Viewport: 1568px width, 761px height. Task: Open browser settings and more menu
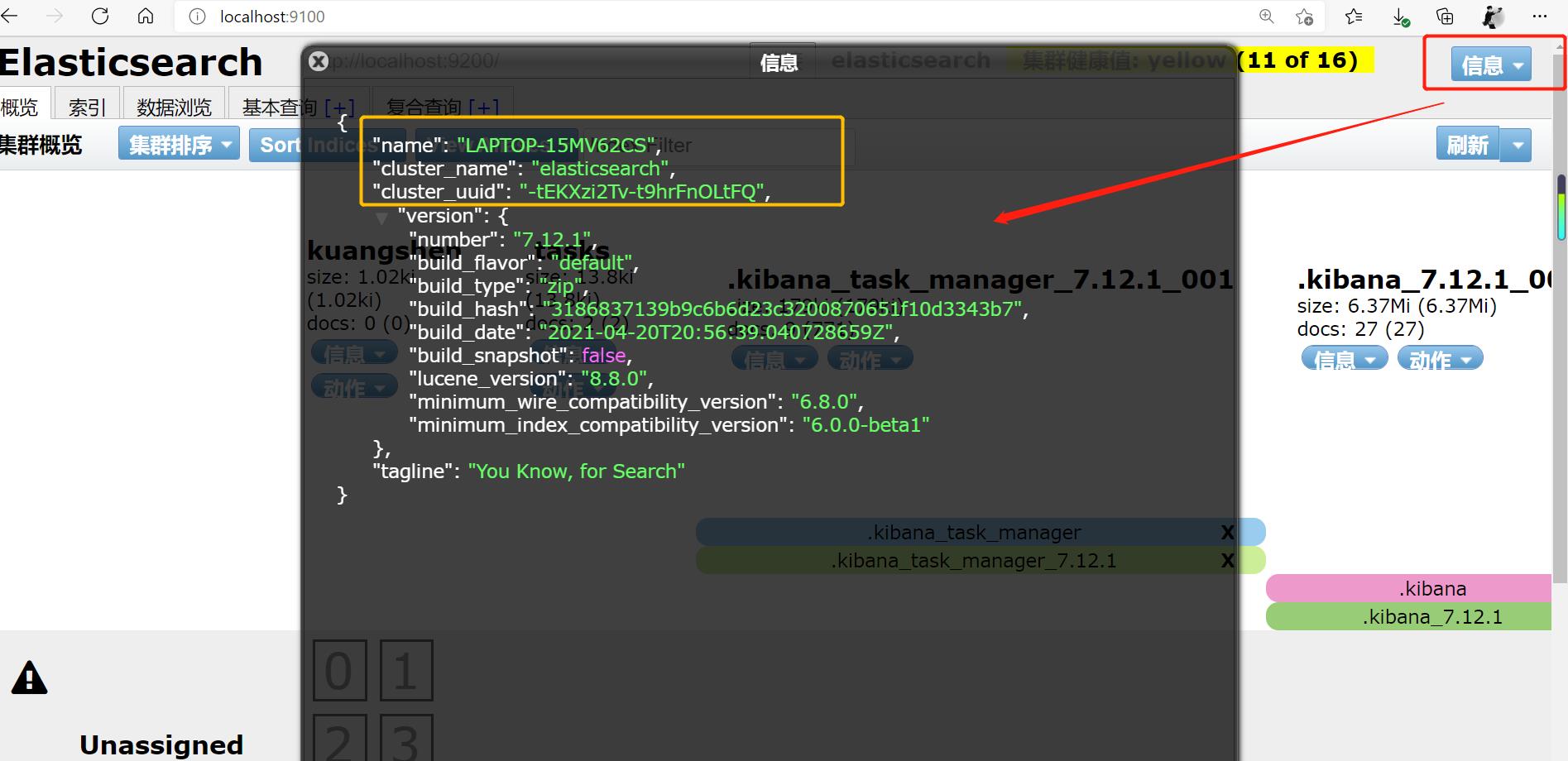point(1539,17)
